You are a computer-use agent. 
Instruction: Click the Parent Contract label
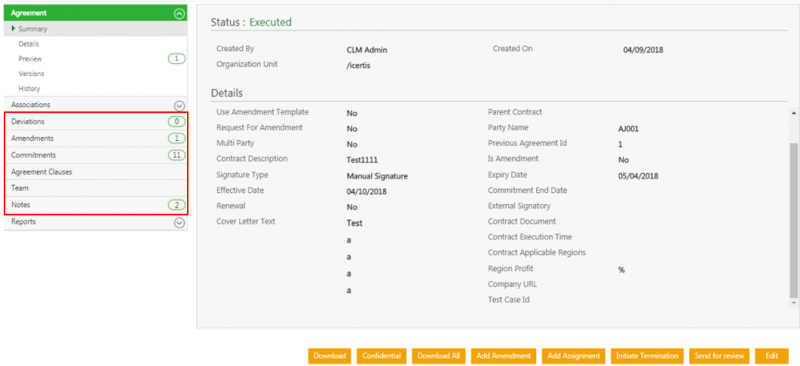pyautogui.click(x=515, y=112)
